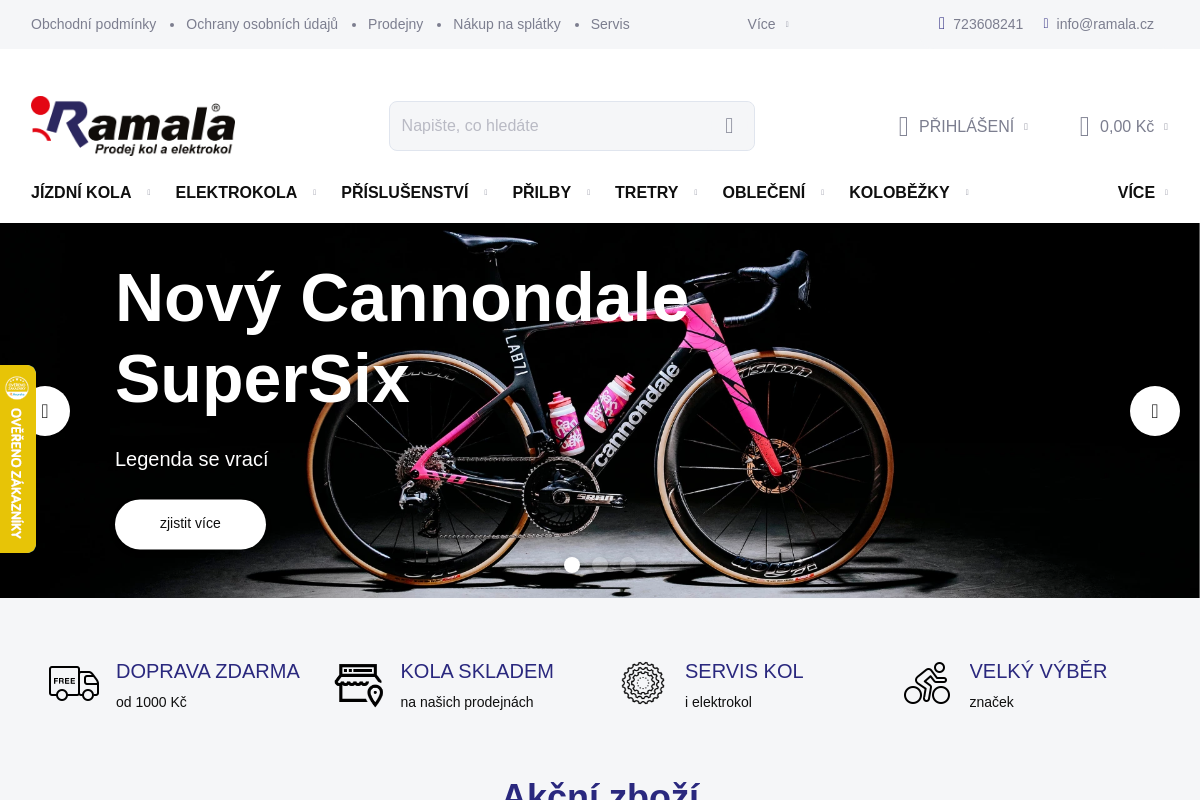Viewport: 1200px width, 800px height.
Task: Expand the Více dropdown in top bar
Action: 767,24
